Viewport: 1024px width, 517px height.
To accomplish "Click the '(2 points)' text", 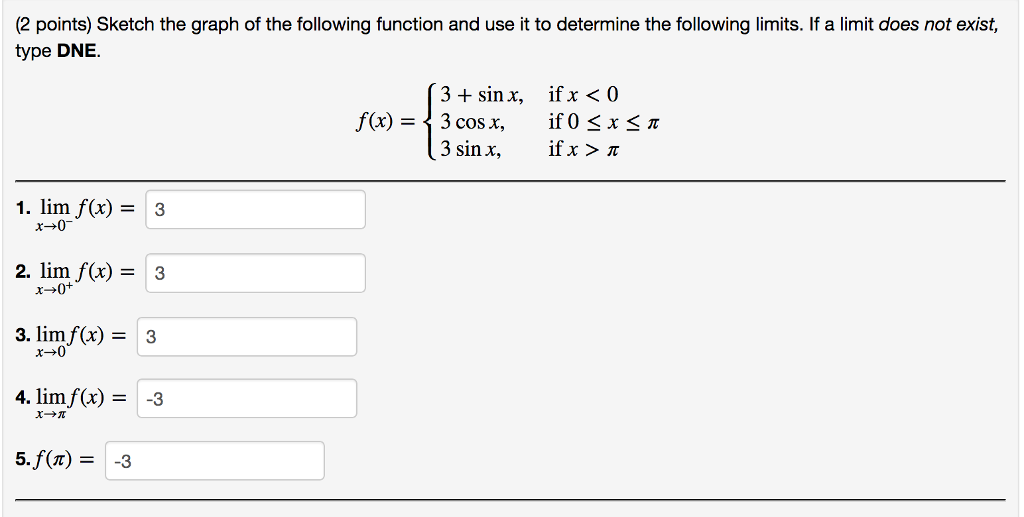I will (x=54, y=25).
